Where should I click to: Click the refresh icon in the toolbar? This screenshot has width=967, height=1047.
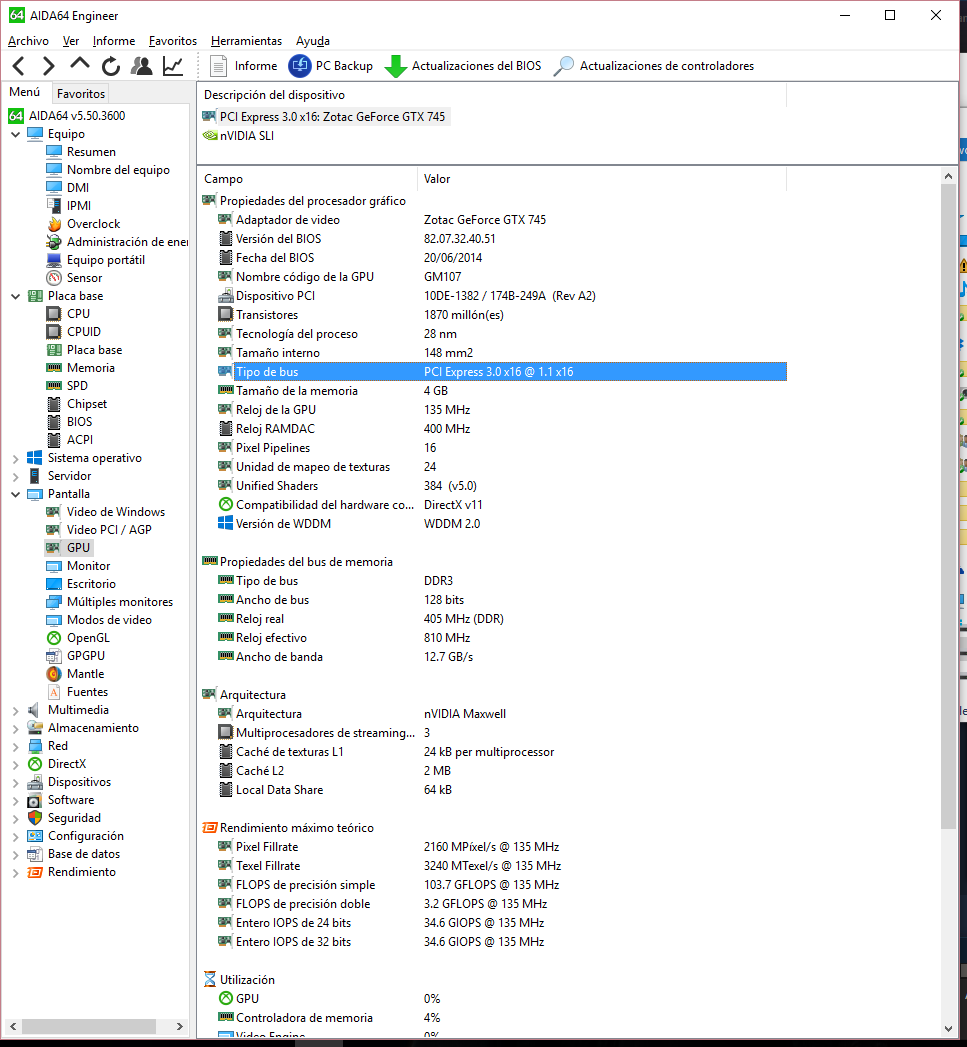[111, 66]
